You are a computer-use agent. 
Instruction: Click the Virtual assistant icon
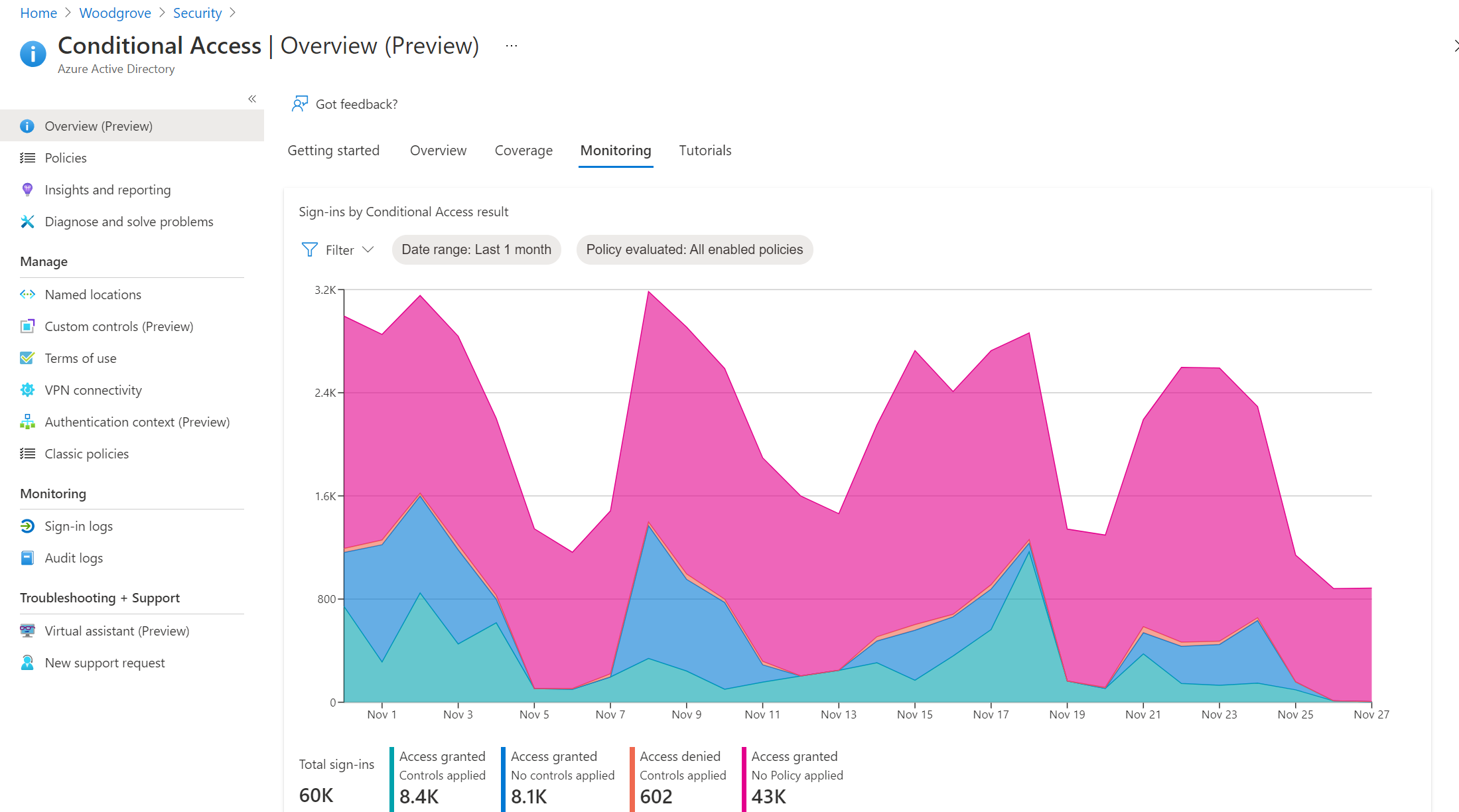tap(27, 631)
